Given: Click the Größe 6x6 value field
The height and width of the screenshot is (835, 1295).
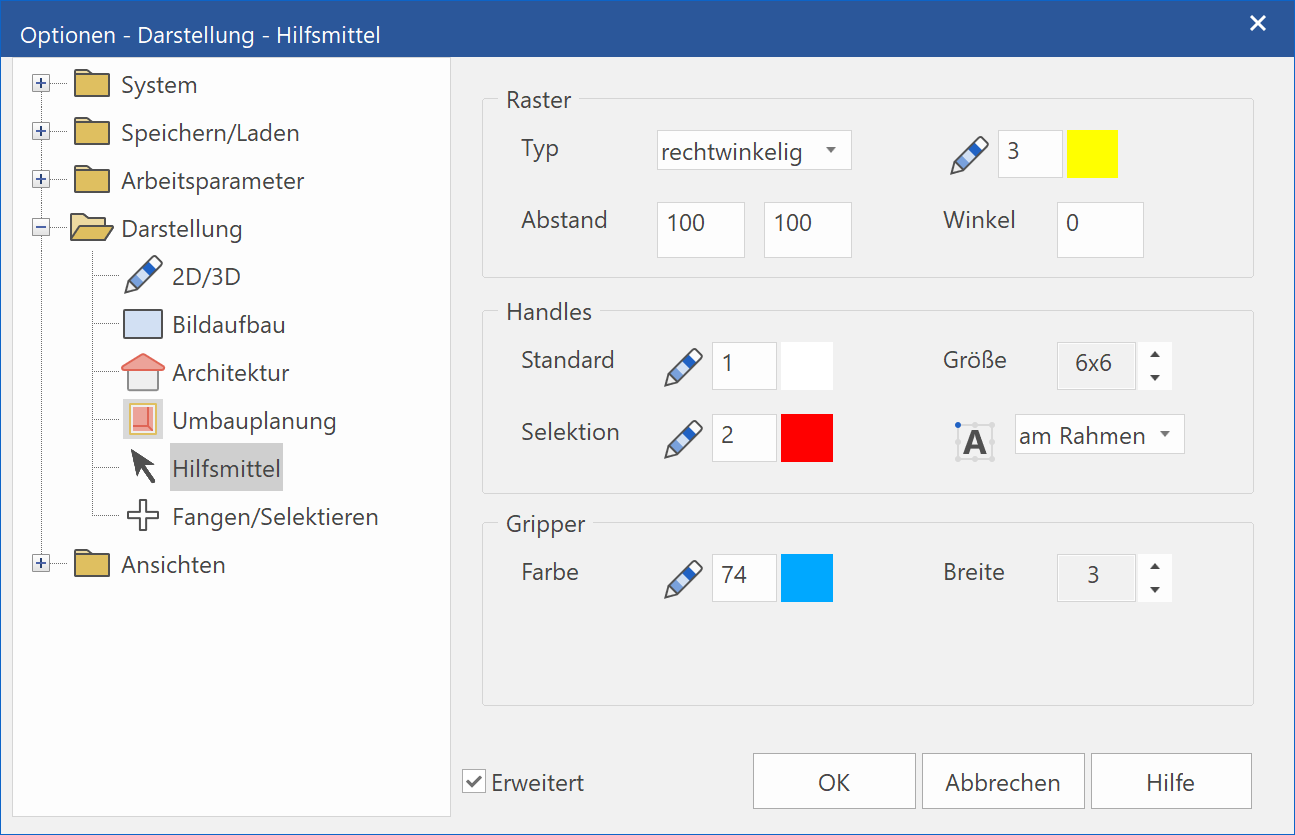Looking at the screenshot, I should pos(1096,366).
